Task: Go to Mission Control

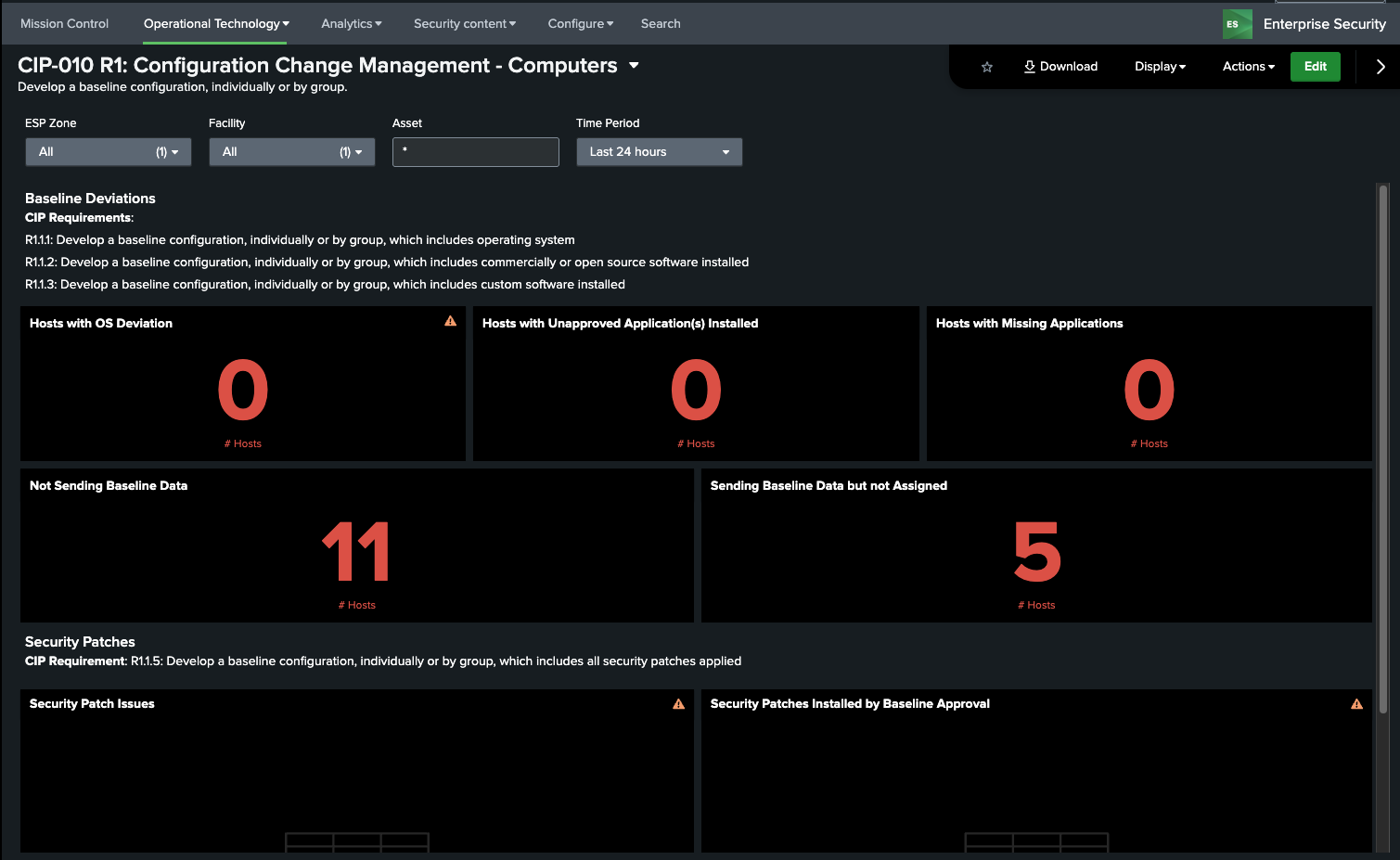Action: pos(64,24)
